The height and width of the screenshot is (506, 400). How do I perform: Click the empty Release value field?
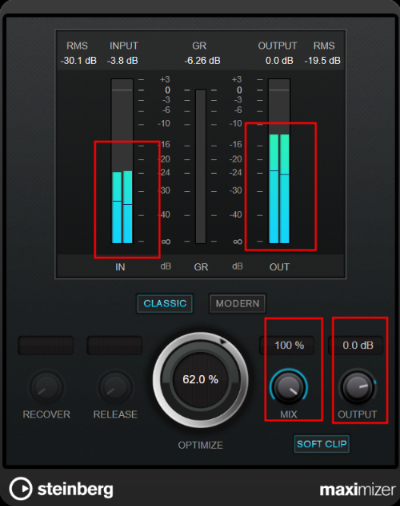(115, 345)
